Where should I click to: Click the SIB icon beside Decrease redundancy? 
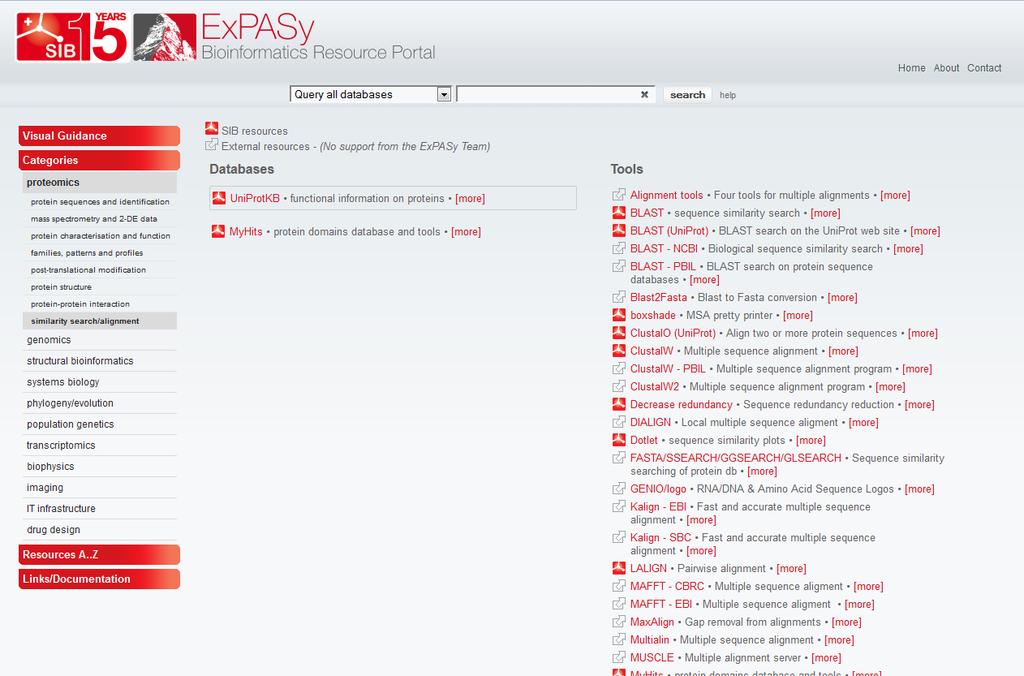618,404
